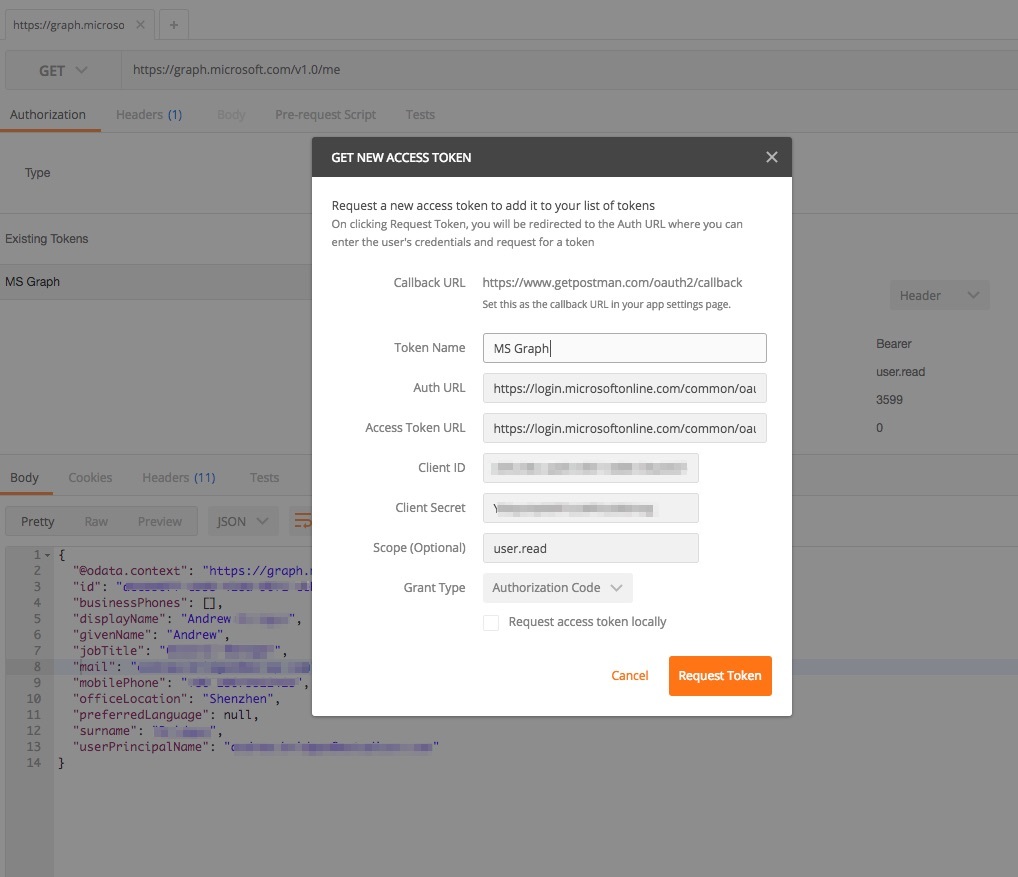
Task: Click the wrap lines icon in response toolbar
Action: tap(302, 521)
